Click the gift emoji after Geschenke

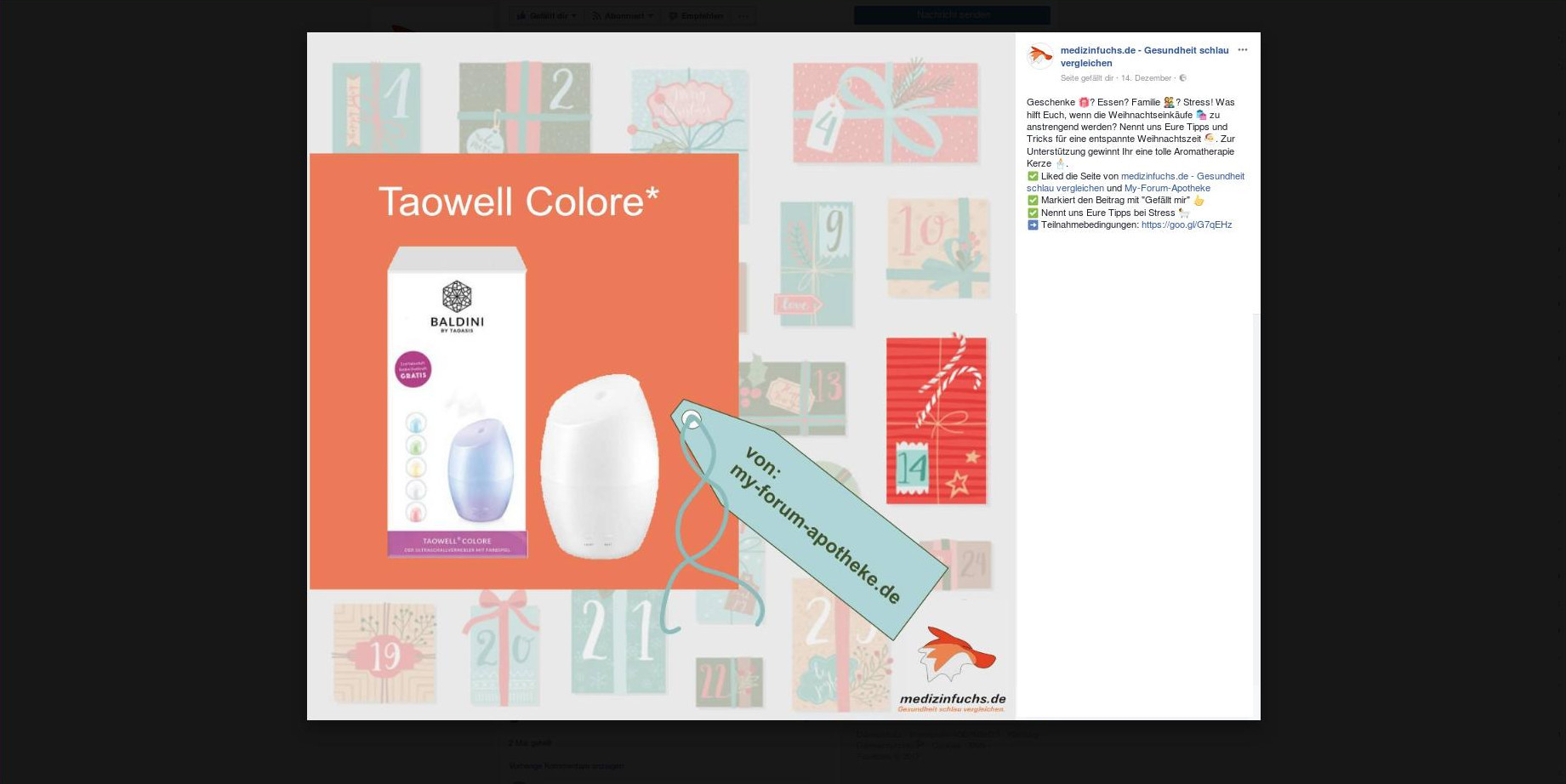[1084, 102]
